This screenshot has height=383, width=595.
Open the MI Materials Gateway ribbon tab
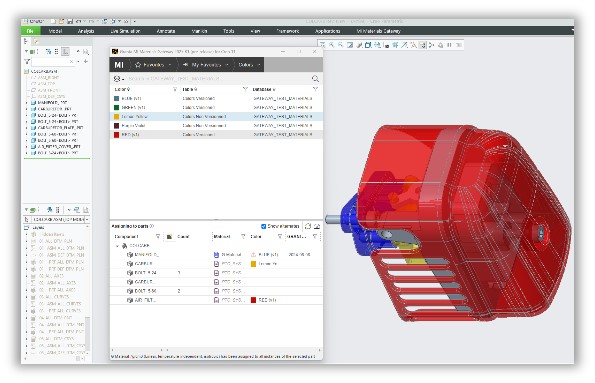(378, 31)
